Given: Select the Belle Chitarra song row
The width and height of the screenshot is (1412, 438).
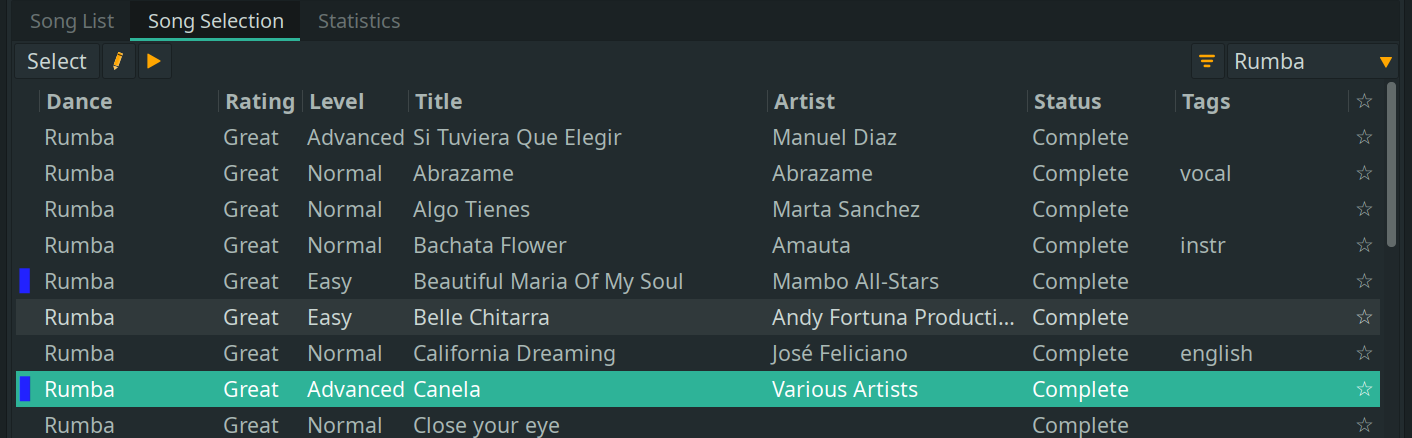Looking at the screenshot, I should pos(481,317).
